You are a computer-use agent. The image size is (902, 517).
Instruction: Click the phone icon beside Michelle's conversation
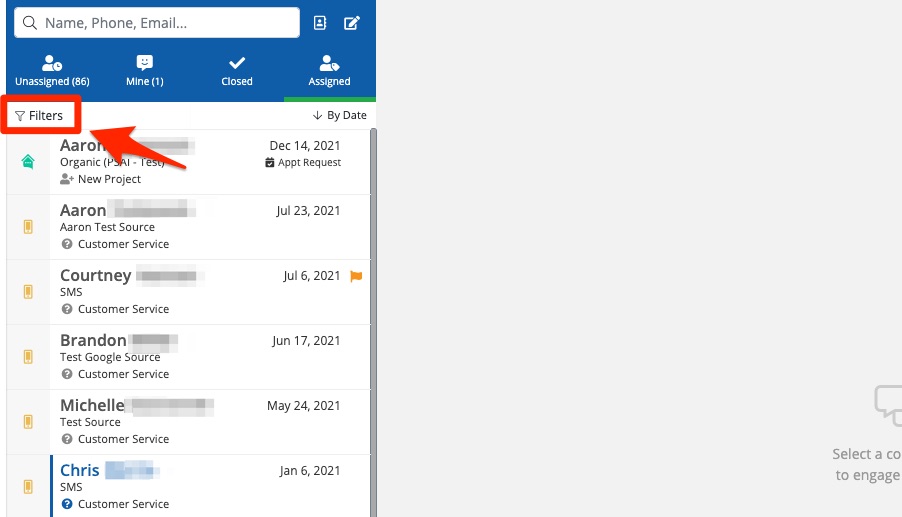coord(28,422)
